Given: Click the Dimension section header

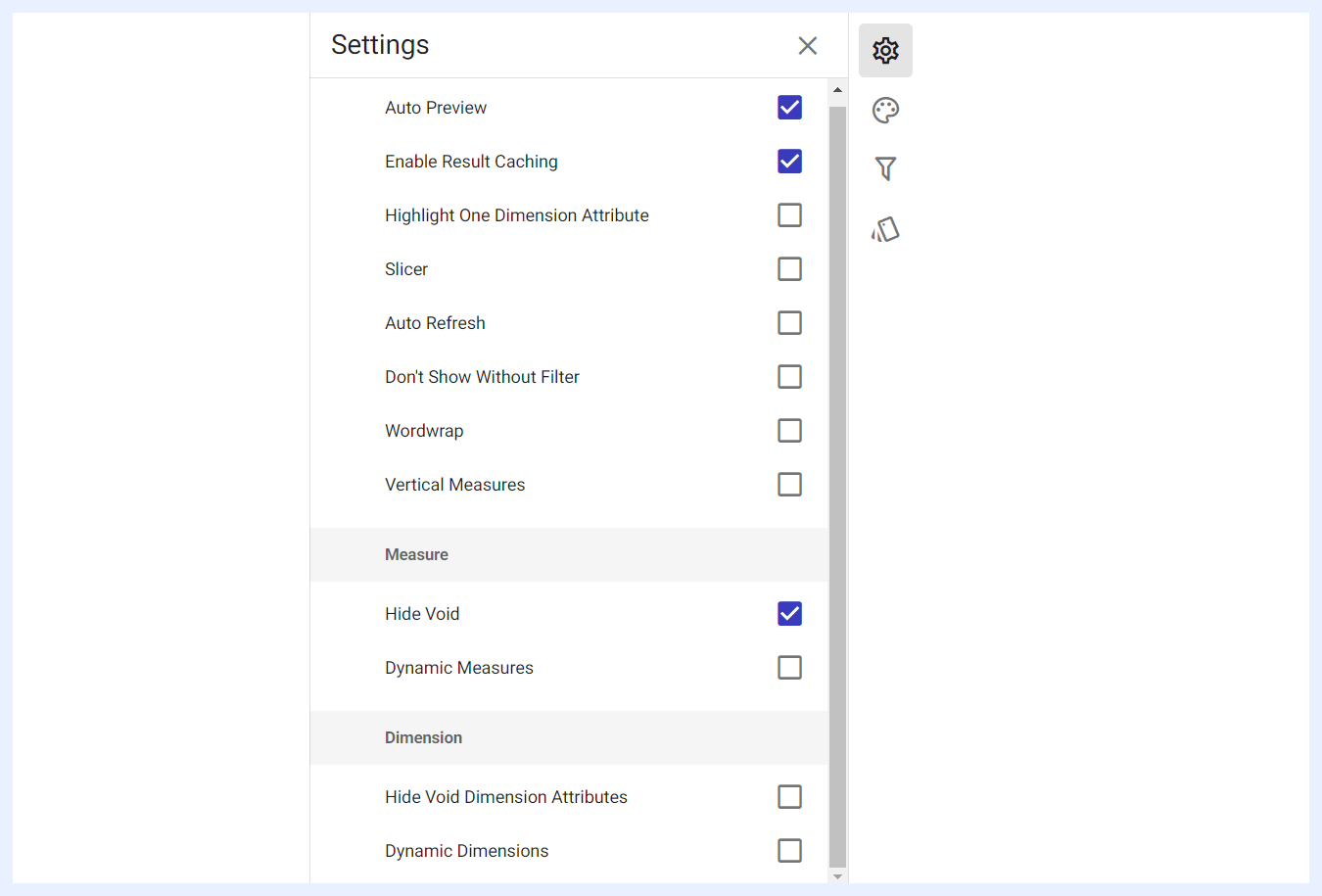Looking at the screenshot, I should tap(569, 738).
